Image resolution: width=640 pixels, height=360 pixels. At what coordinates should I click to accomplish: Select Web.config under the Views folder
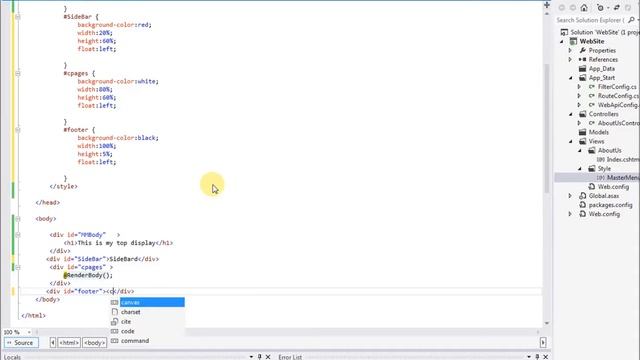coord(613,187)
